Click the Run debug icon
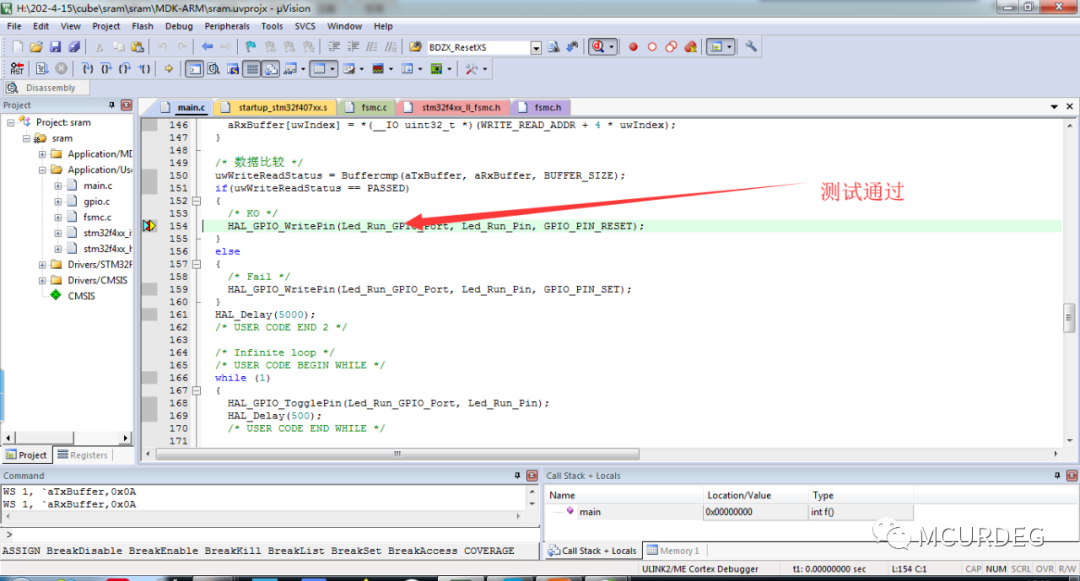This screenshot has height=581, width=1080. tap(42, 69)
